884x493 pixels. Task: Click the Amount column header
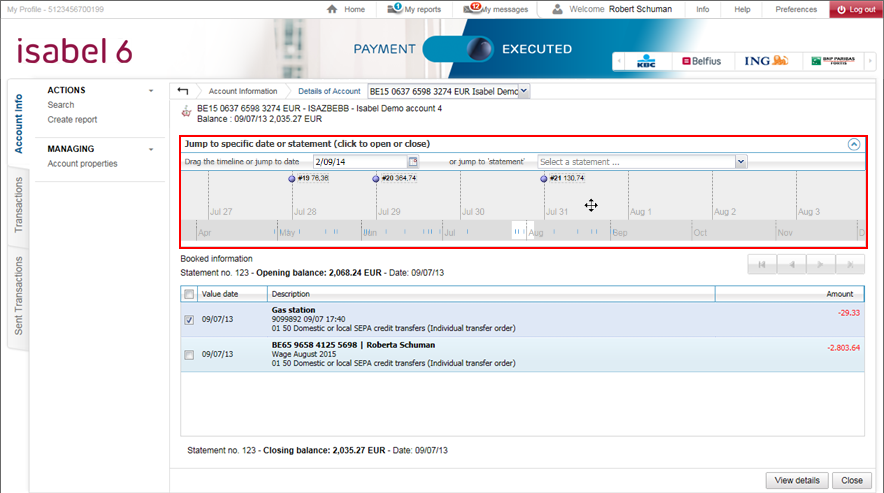[x=789, y=294]
